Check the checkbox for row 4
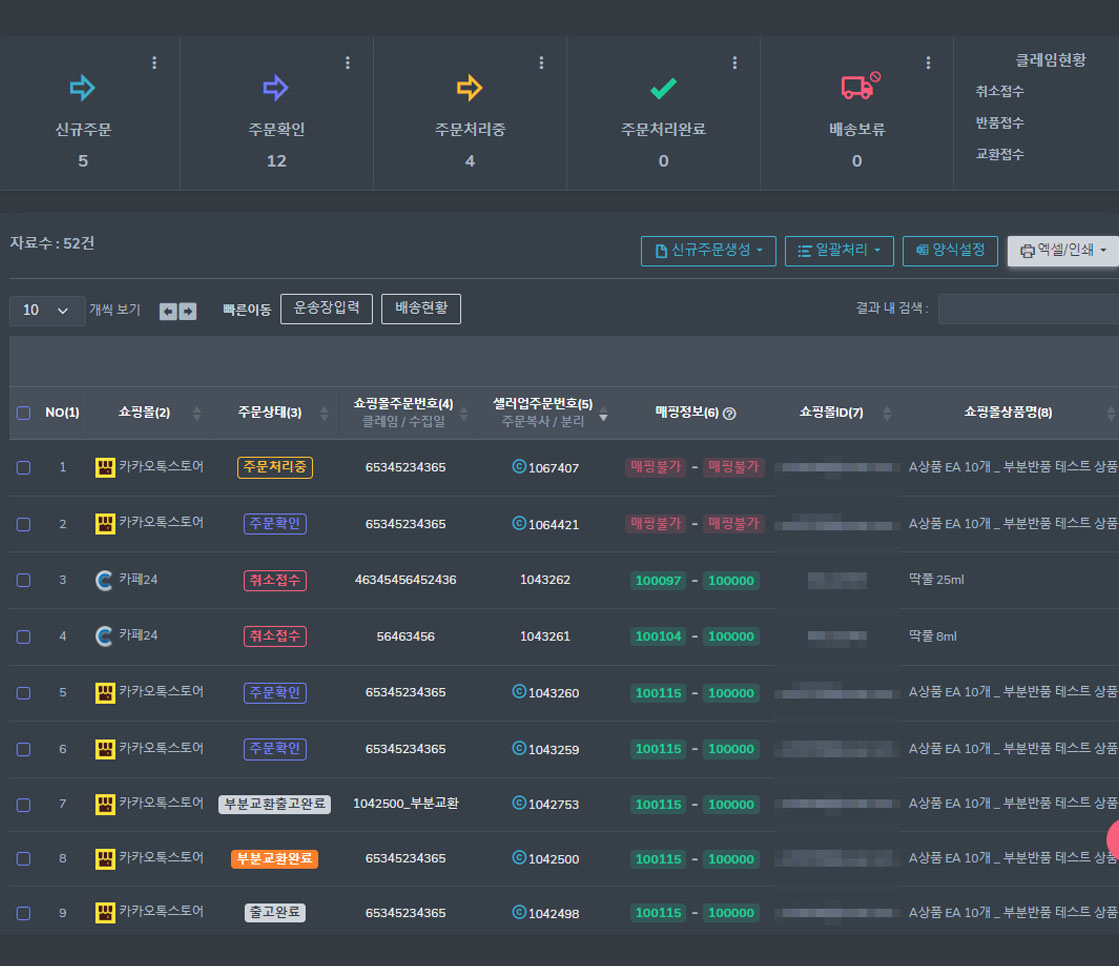This screenshot has height=966, width=1119. [x=24, y=636]
